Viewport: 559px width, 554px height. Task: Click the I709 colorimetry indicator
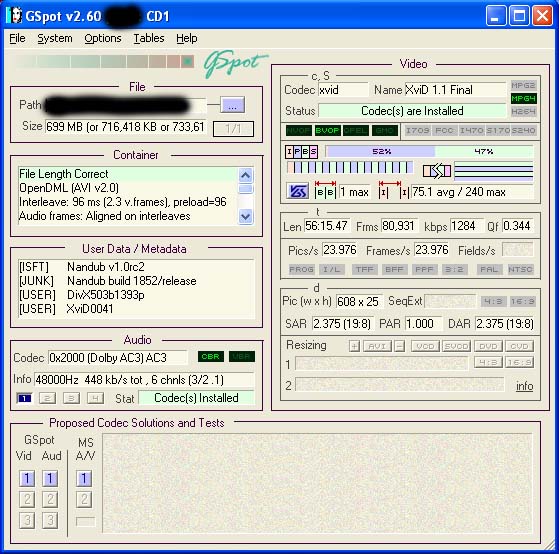coord(418,130)
